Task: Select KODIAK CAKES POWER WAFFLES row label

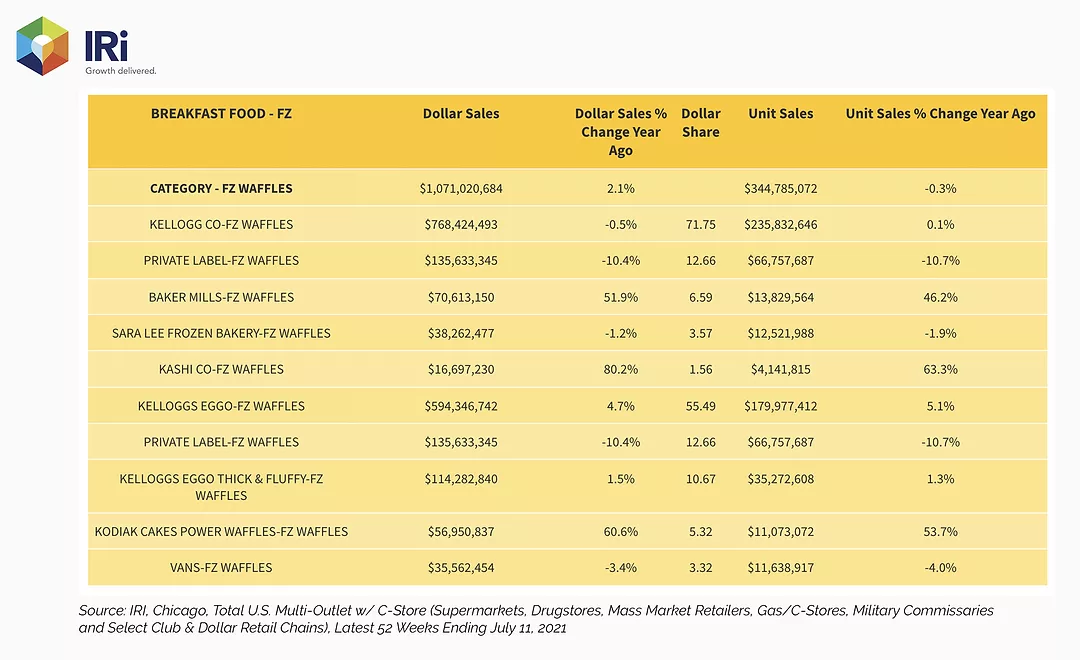Action: (x=221, y=532)
